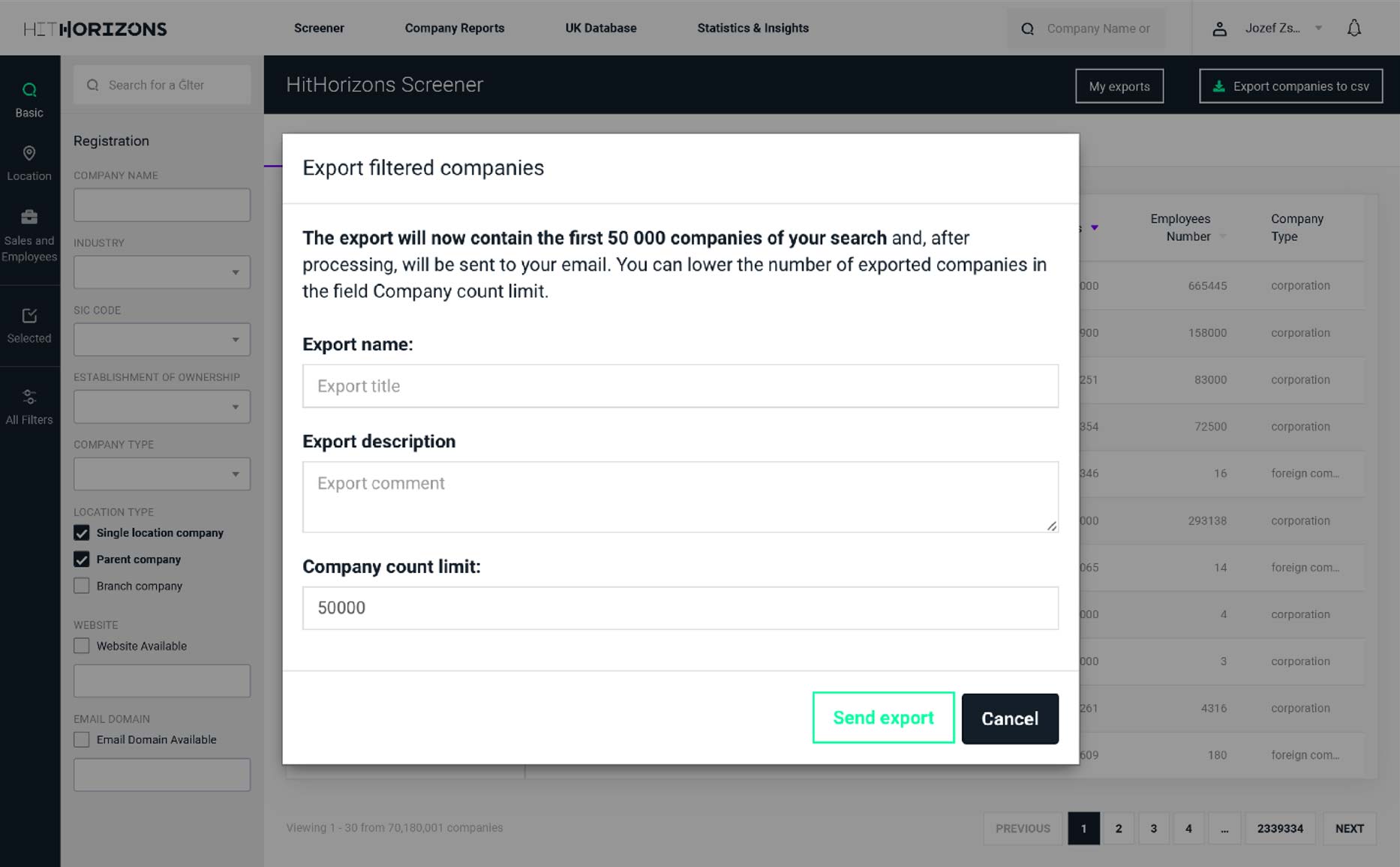Open Statistics & Insights menu
The width and height of the screenshot is (1400, 867).
point(753,28)
